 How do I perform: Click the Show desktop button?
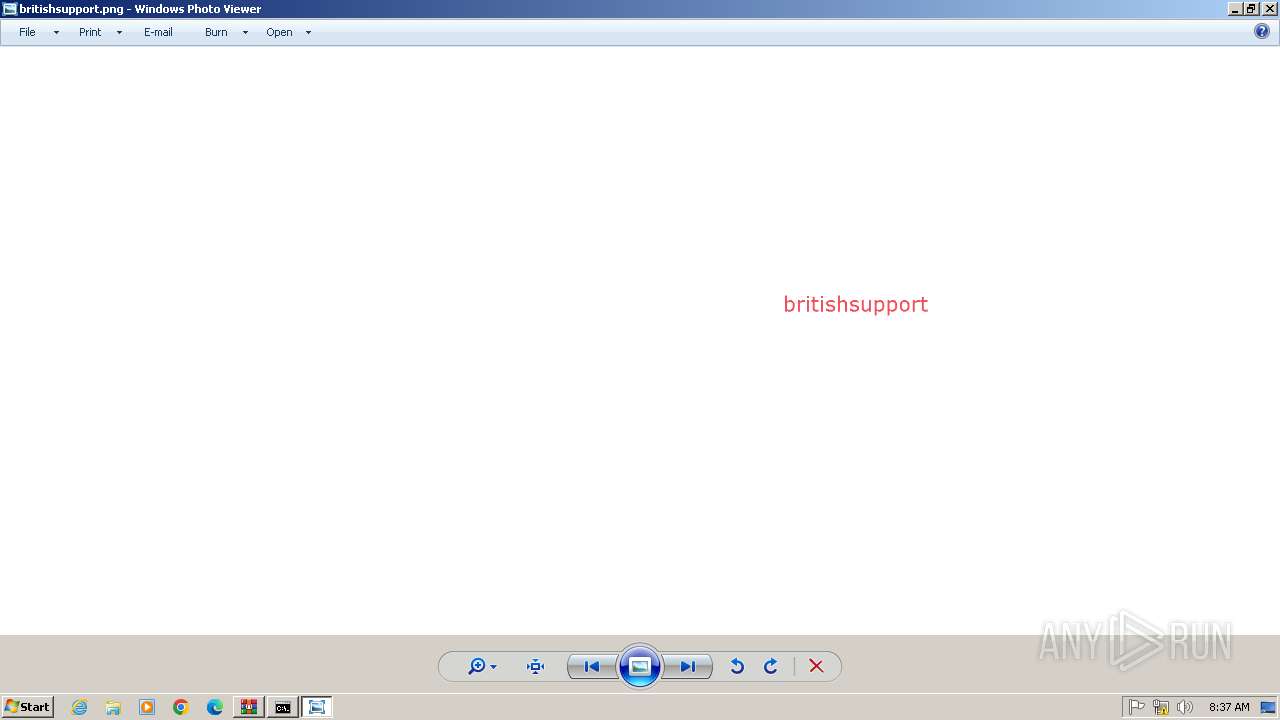1269,707
